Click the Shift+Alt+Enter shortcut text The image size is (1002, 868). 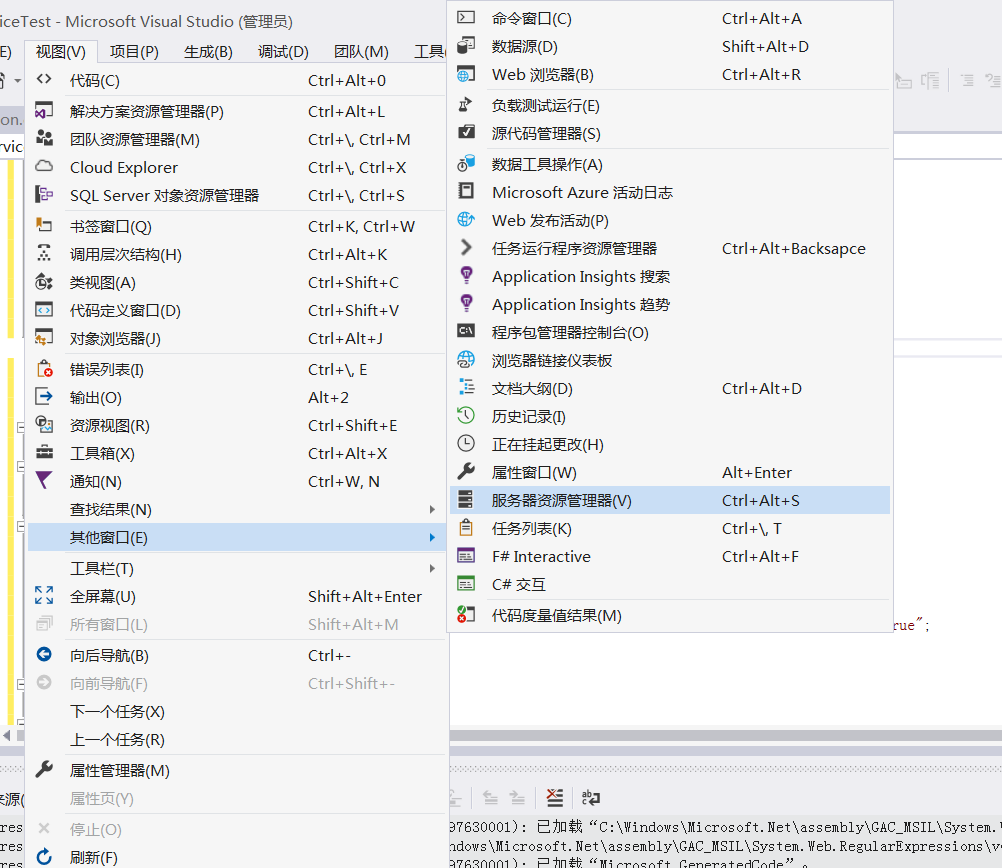365,596
